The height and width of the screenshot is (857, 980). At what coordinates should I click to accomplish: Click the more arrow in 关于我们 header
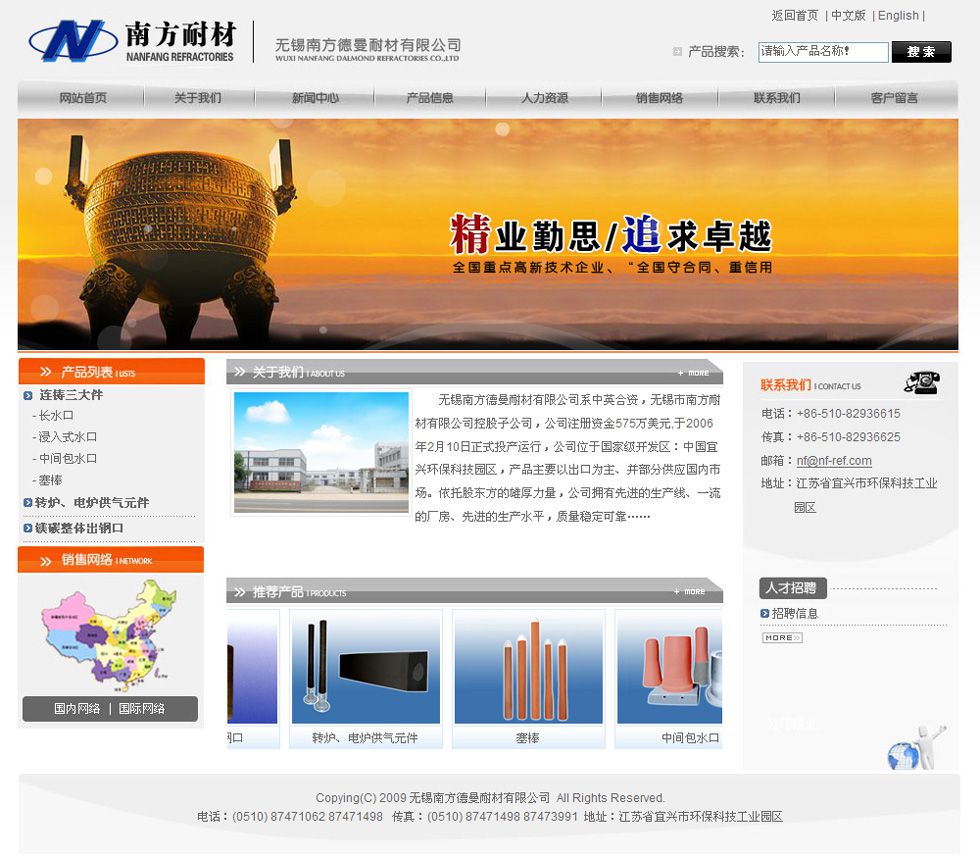coord(693,373)
